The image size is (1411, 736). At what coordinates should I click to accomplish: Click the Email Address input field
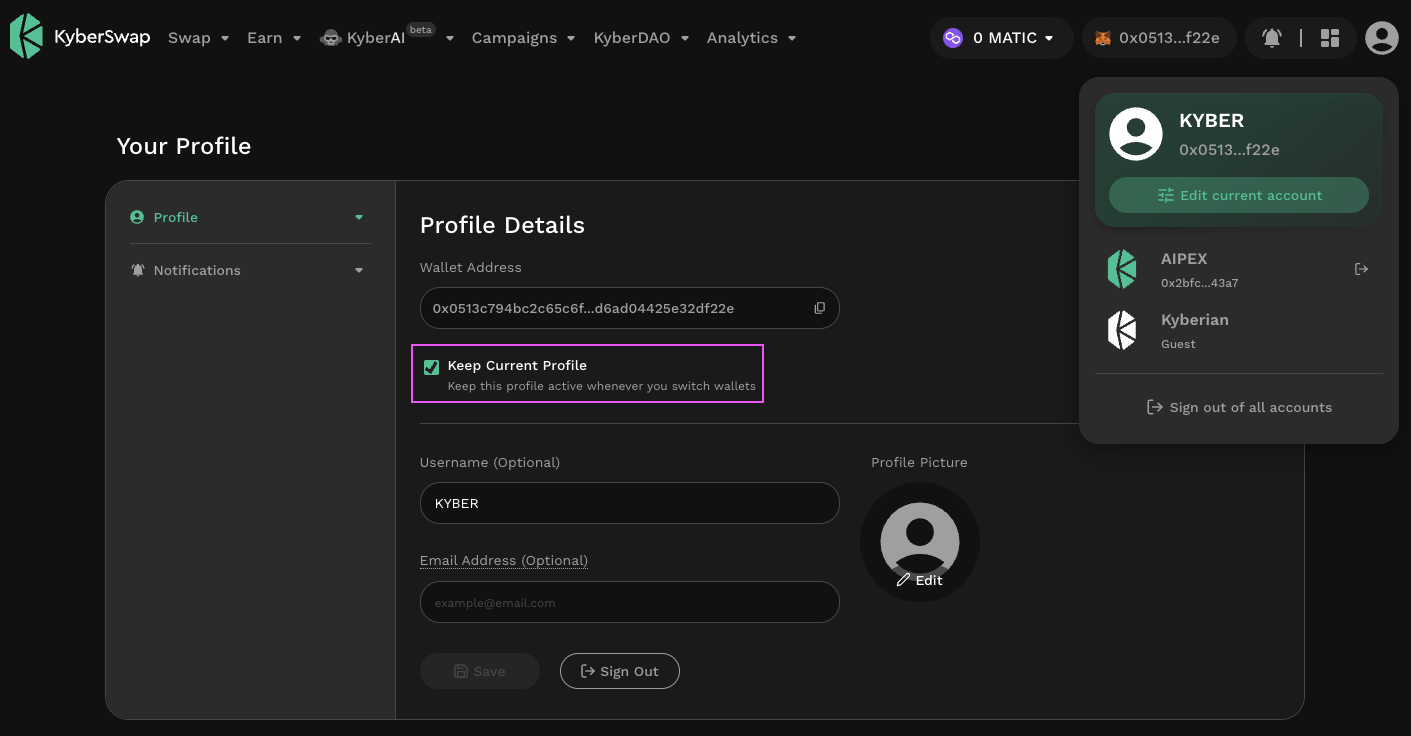629,603
